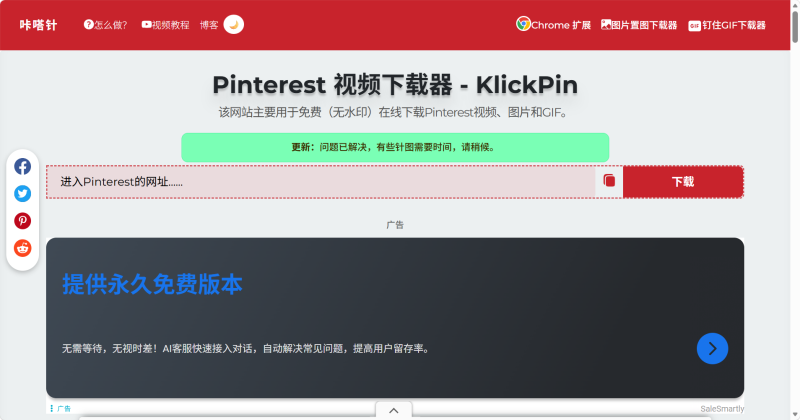Screen dimensions: 800x420
Task: Go to the 博客 blog
Action: click(x=209, y=25)
